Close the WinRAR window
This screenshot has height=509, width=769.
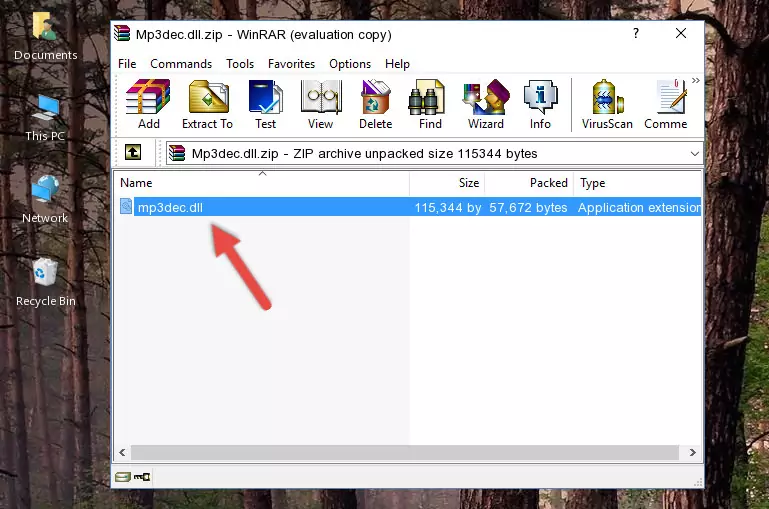coord(681,33)
